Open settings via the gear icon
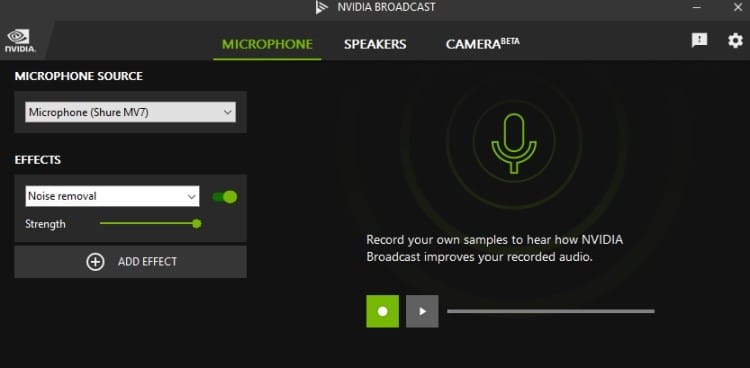The height and width of the screenshot is (368, 750). (735, 40)
